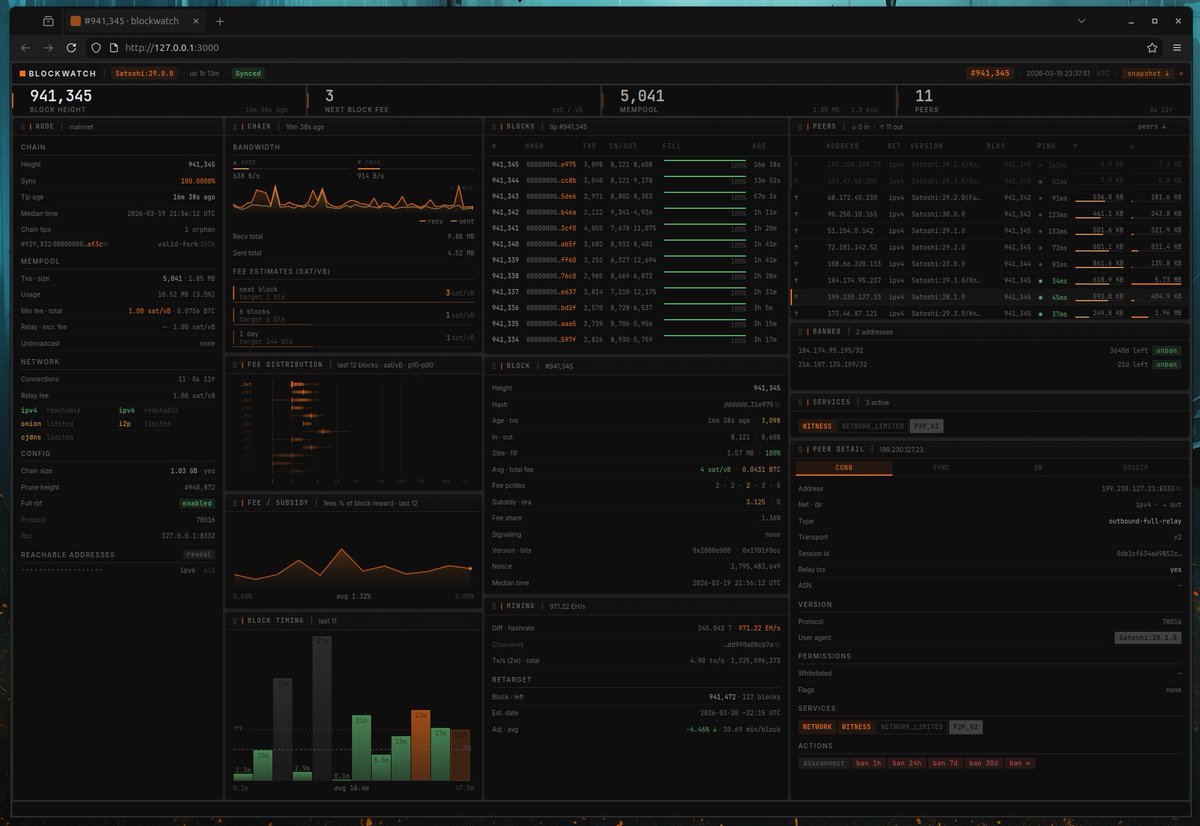Click the Full rbf enabled badge
1200x826 pixels.
[x=197, y=503]
